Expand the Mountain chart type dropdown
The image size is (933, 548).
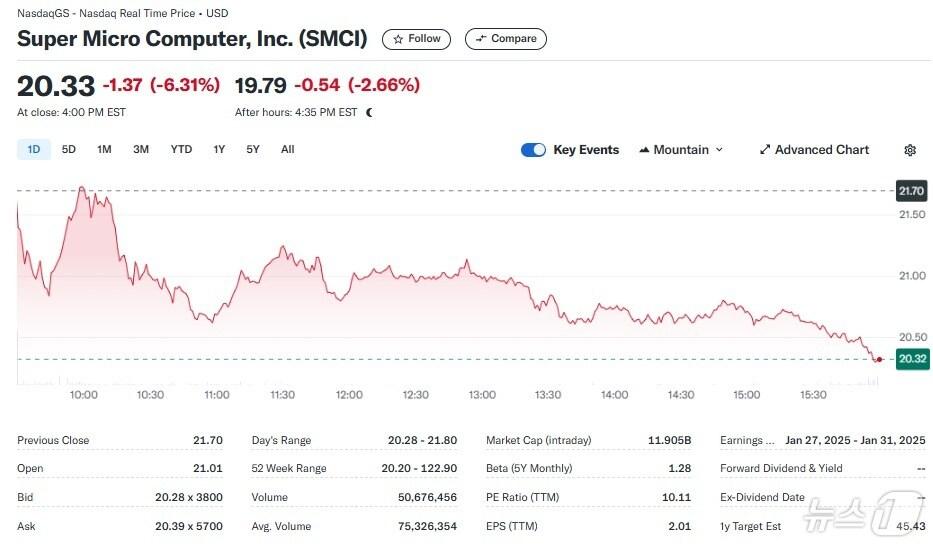pos(680,150)
